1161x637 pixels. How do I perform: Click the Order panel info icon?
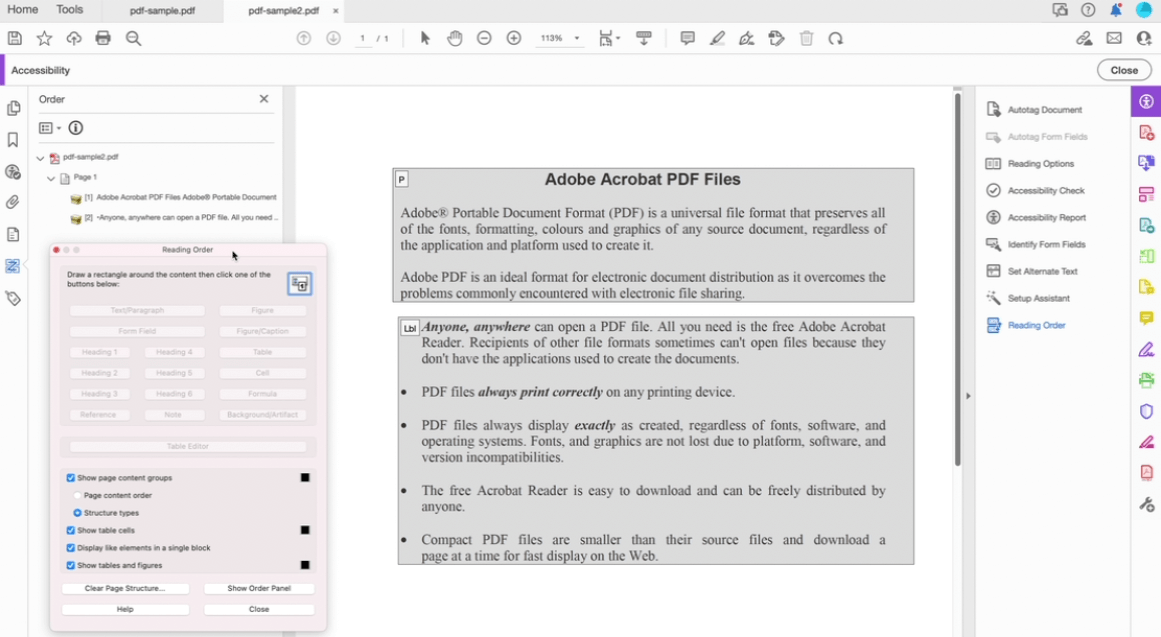(x=76, y=128)
